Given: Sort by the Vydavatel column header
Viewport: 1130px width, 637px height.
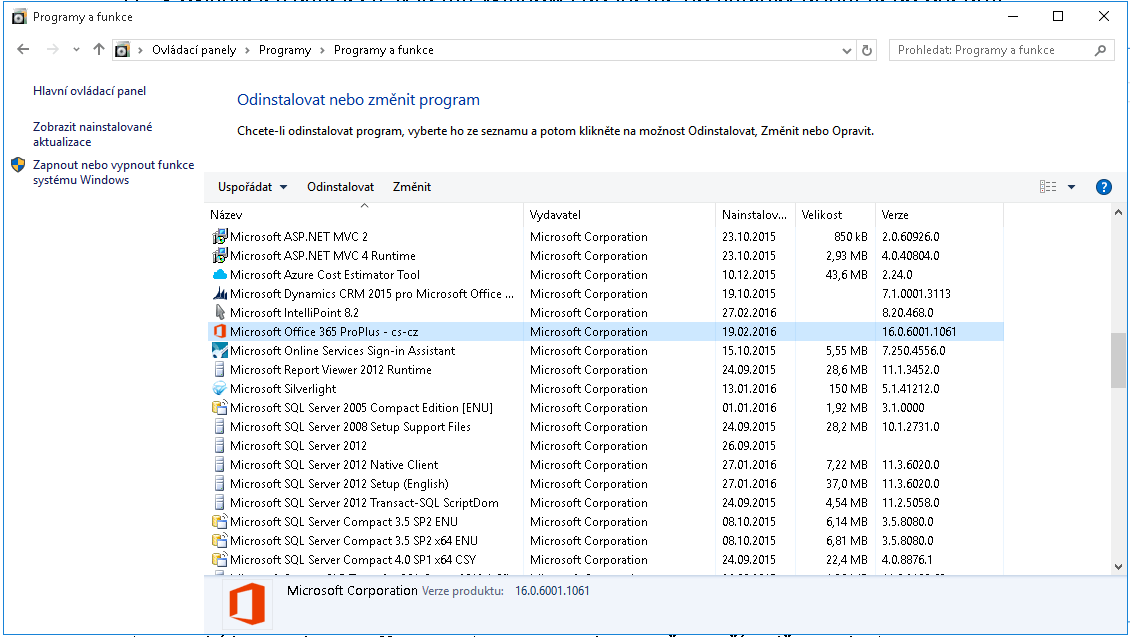Looking at the screenshot, I should [620, 215].
